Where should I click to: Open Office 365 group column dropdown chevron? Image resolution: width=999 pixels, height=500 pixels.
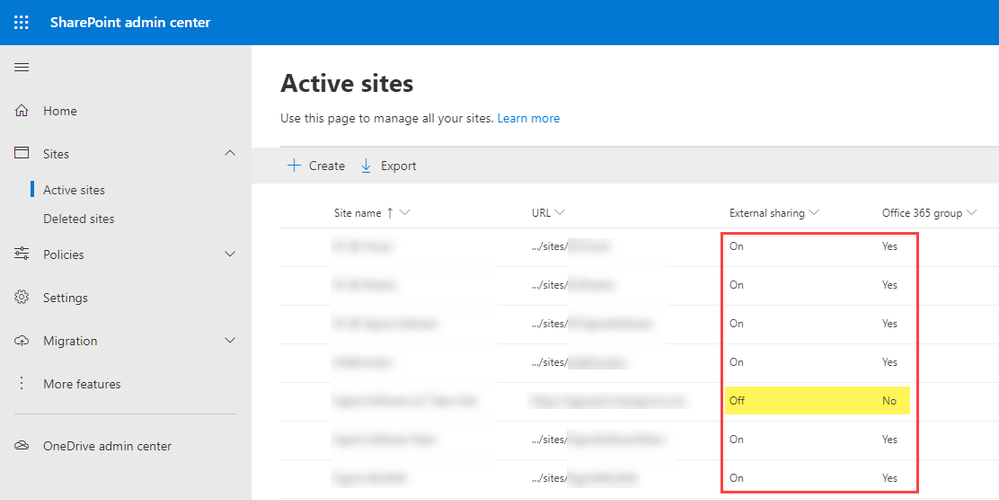[971, 213]
